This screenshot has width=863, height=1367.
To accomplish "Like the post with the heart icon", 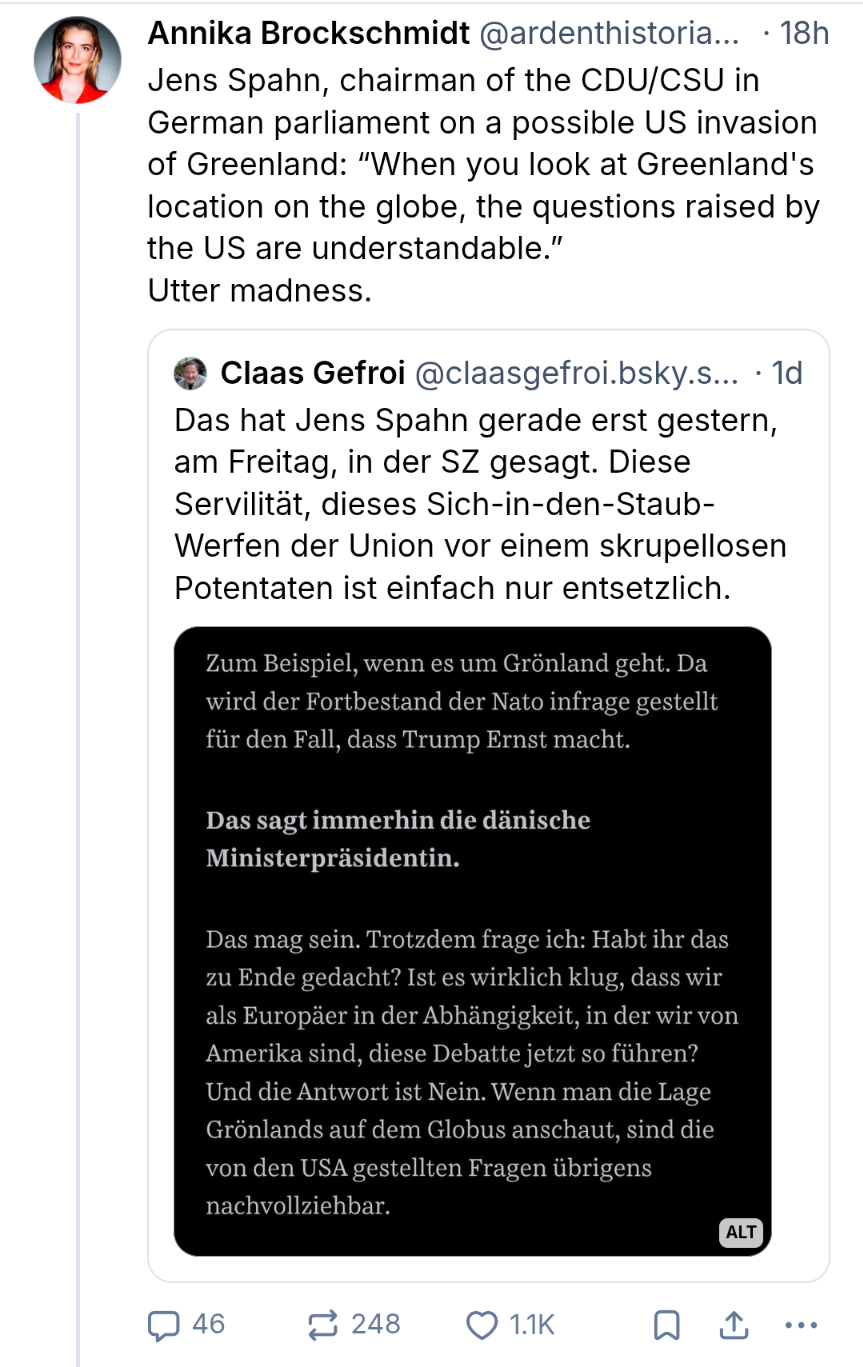I will click(482, 1325).
